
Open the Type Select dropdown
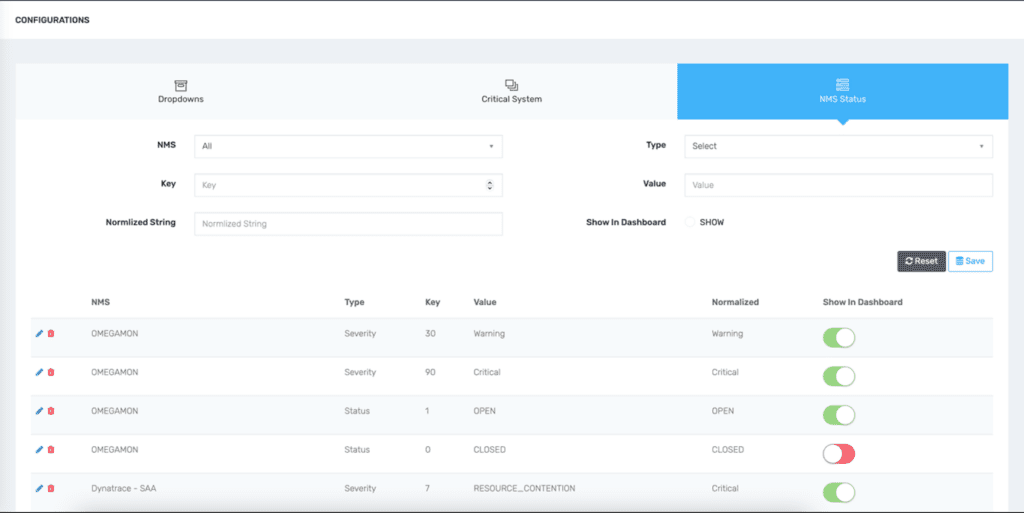[839, 146]
